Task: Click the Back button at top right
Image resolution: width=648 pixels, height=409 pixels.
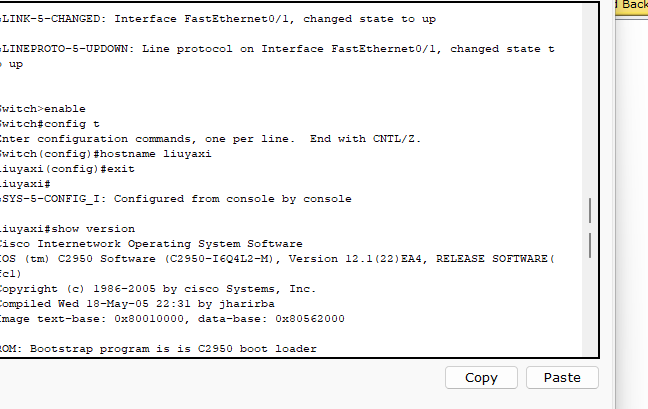Action: coord(631,7)
